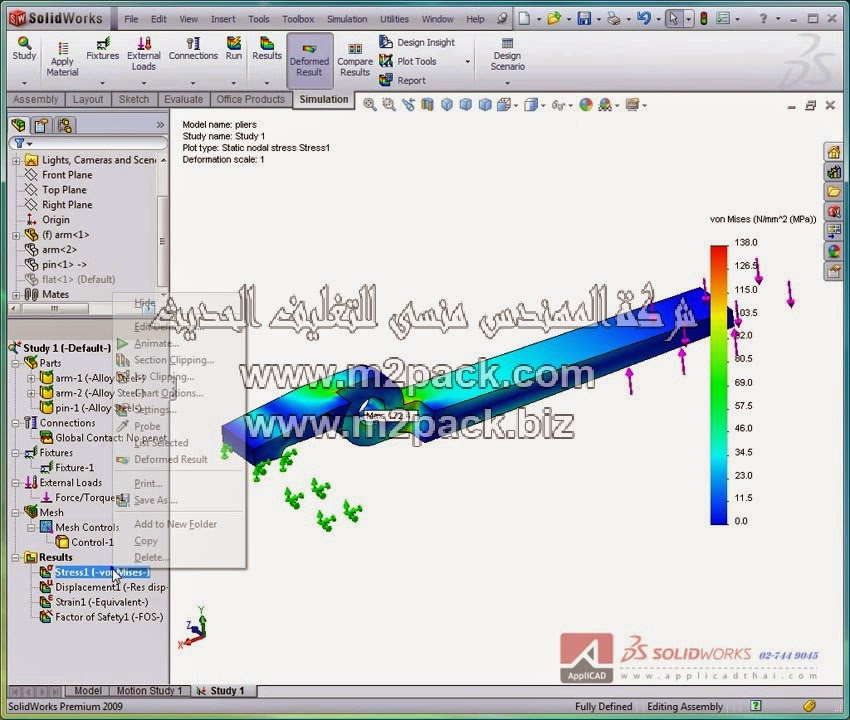Image resolution: width=850 pixels, height=720 pixels.
Task: Click Zoom to Area icon
Action: click(x=389, y=105)
